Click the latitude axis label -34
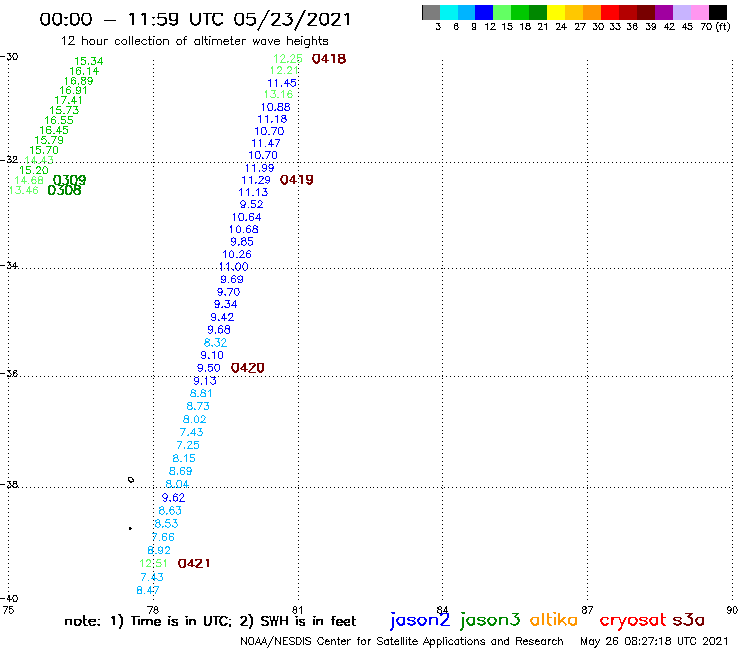Screen dimensions: 740x650 point(9,265)
